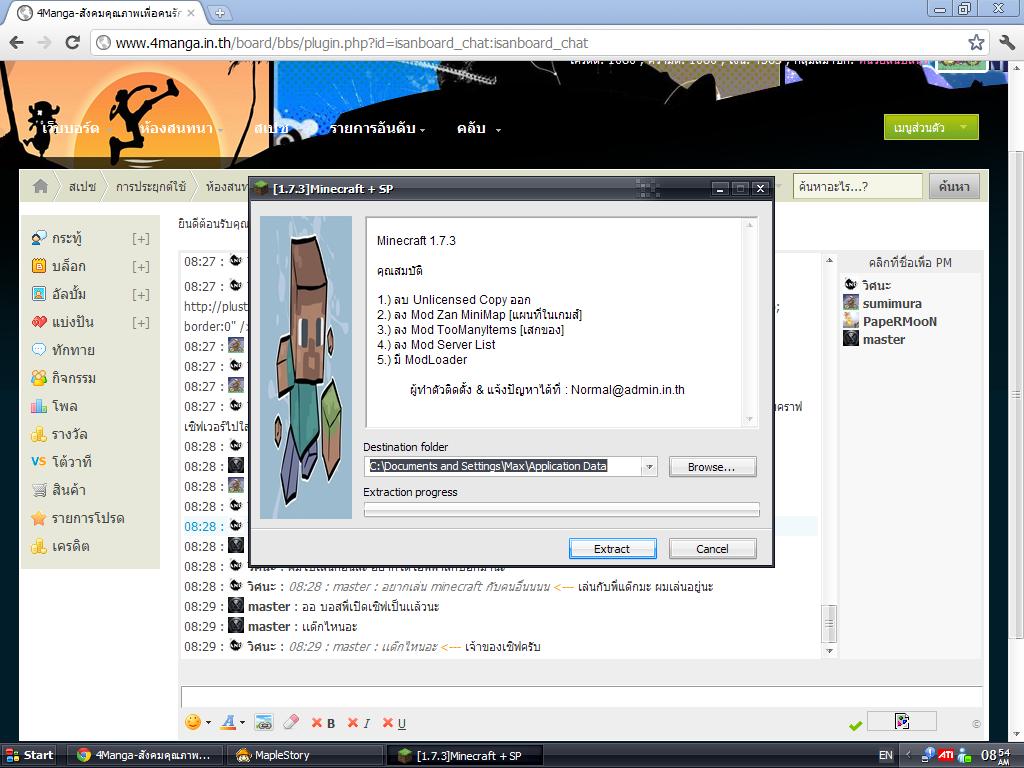Viewport: 1024px width, 768px height.
Task: Open โพล in the sidebar
Action: [65, 407]
